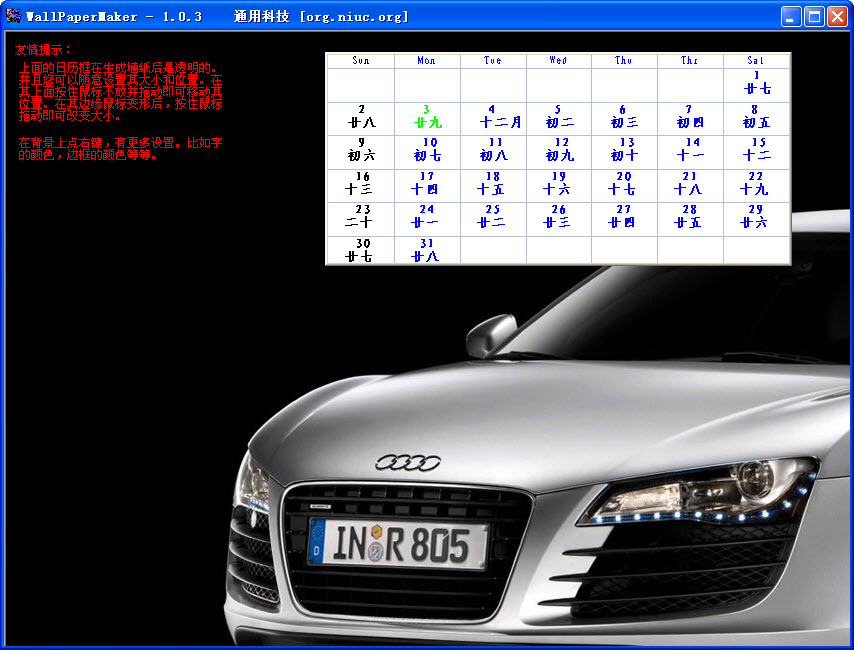Select the green highlighted day 3 cell
854x650 pixels.
coord(427,118)
